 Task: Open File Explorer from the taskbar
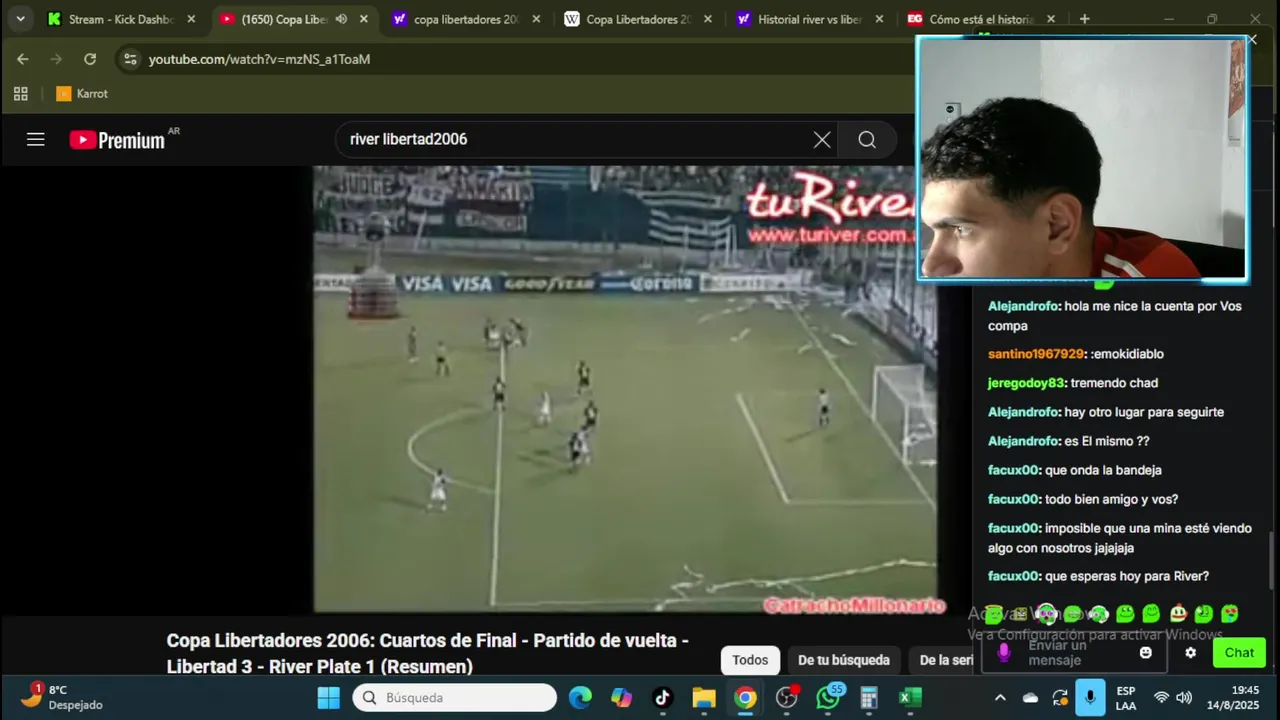click(704, 698)
